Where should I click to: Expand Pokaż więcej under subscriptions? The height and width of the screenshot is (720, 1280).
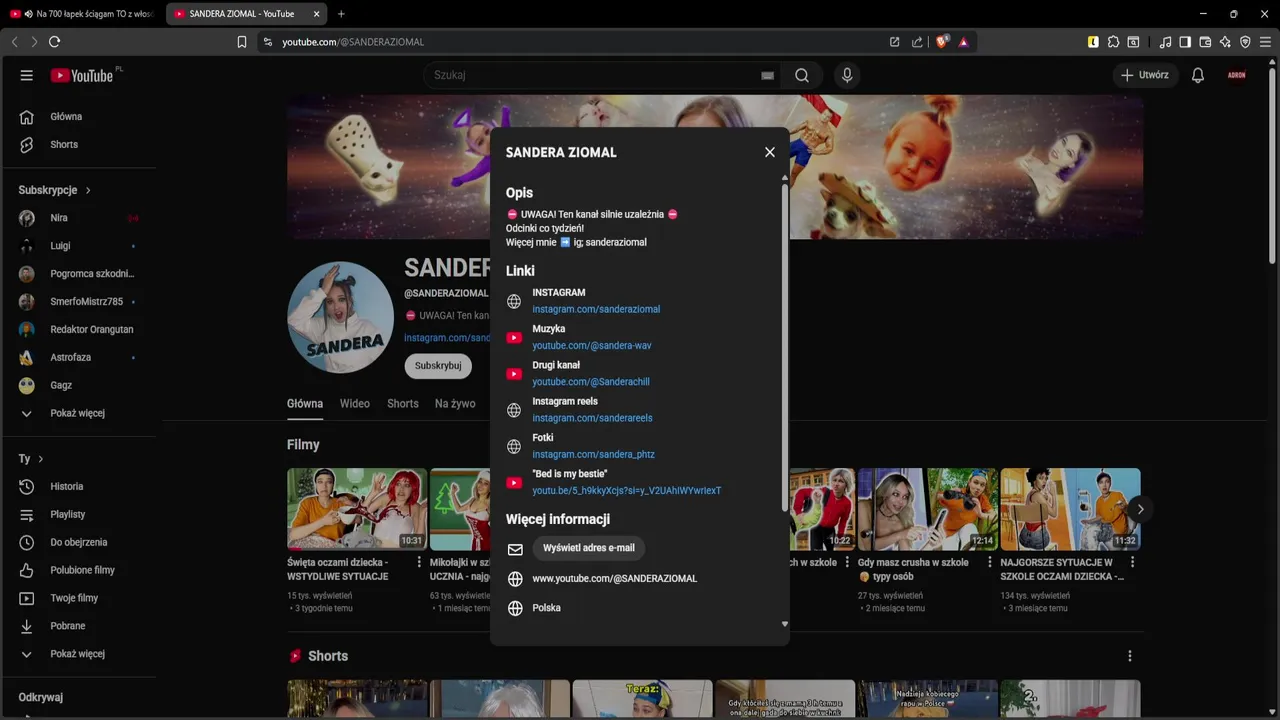tap(78, 413)
